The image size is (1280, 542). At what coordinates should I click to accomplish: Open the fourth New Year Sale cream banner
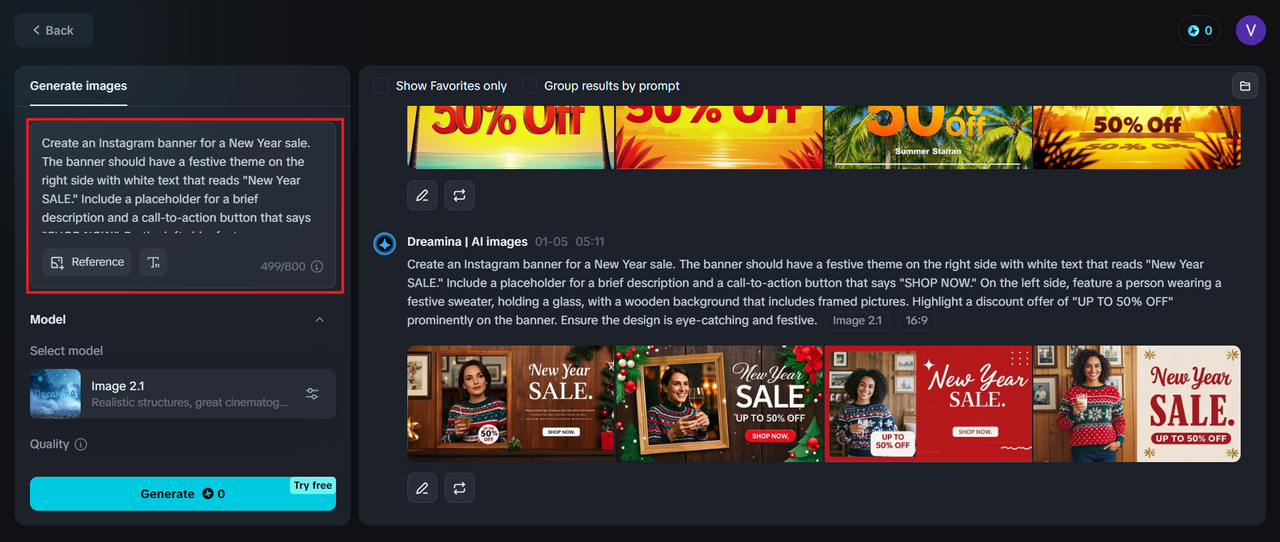coord(1137,404)
